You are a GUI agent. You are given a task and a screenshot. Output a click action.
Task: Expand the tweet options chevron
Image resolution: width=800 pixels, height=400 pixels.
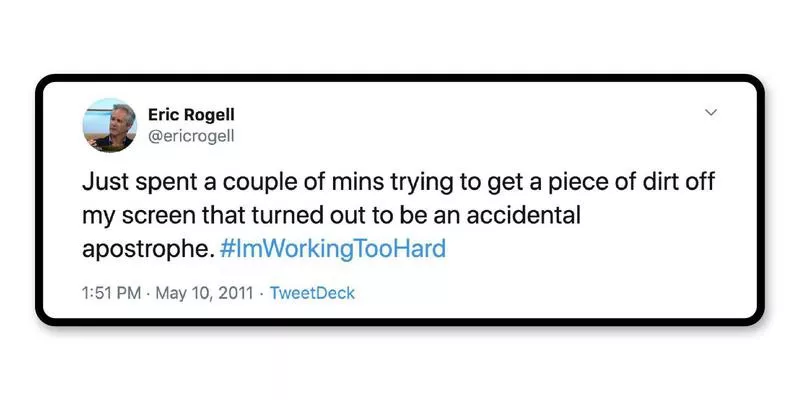(x=711, y=112)
